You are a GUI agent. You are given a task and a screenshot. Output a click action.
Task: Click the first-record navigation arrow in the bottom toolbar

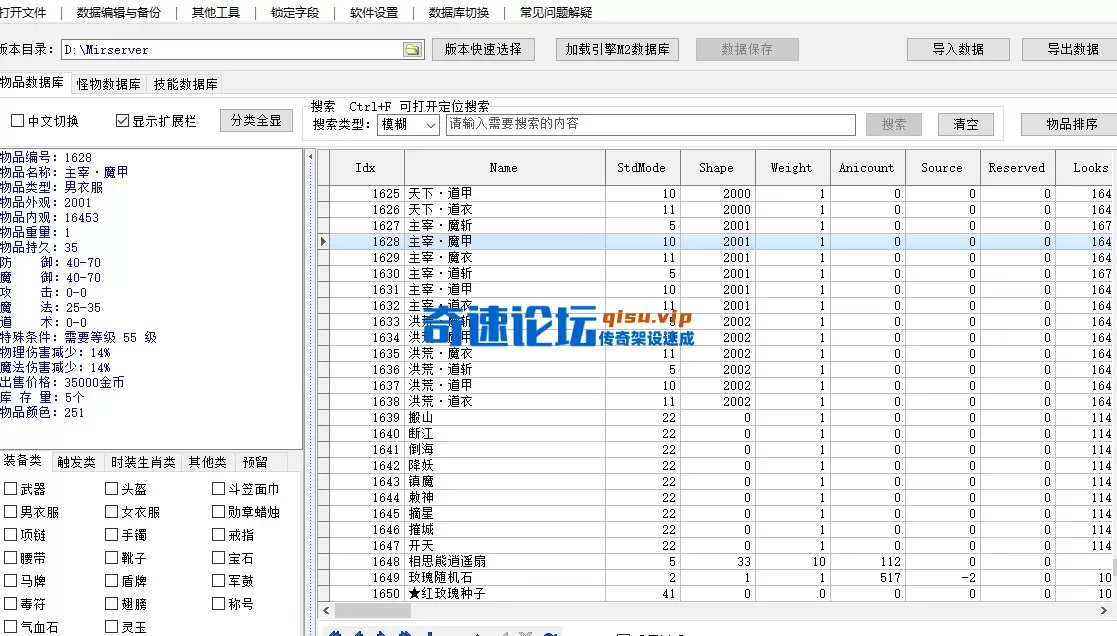tap(334, 632)
